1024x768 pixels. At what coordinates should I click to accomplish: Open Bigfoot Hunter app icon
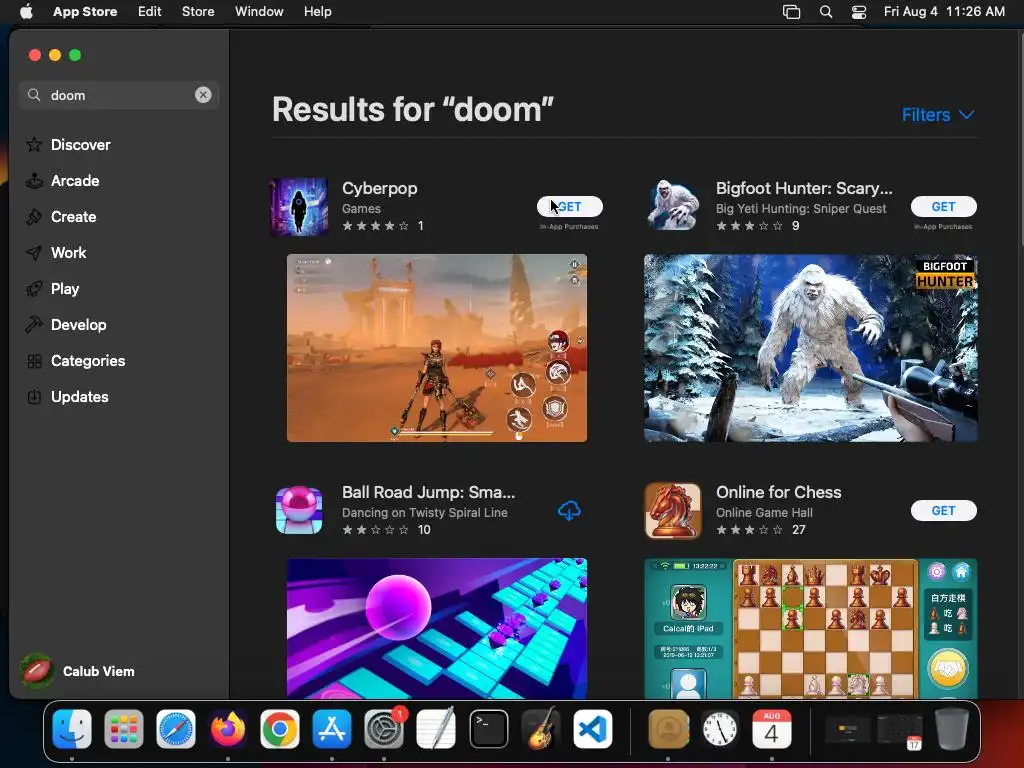pos(673,207)
